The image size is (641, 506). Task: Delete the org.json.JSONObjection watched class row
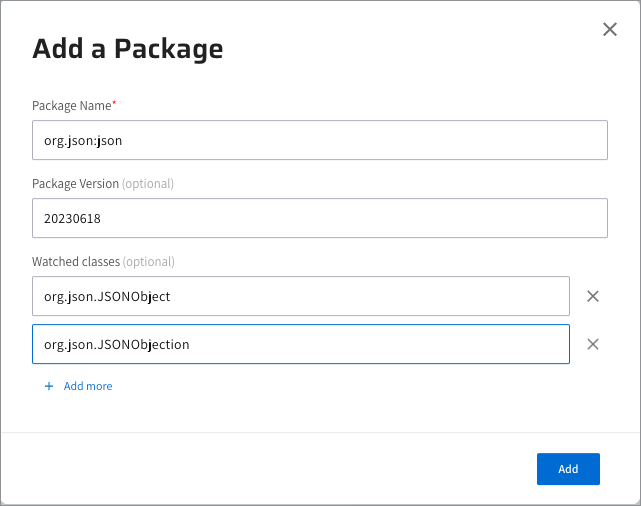click(592, 344)
